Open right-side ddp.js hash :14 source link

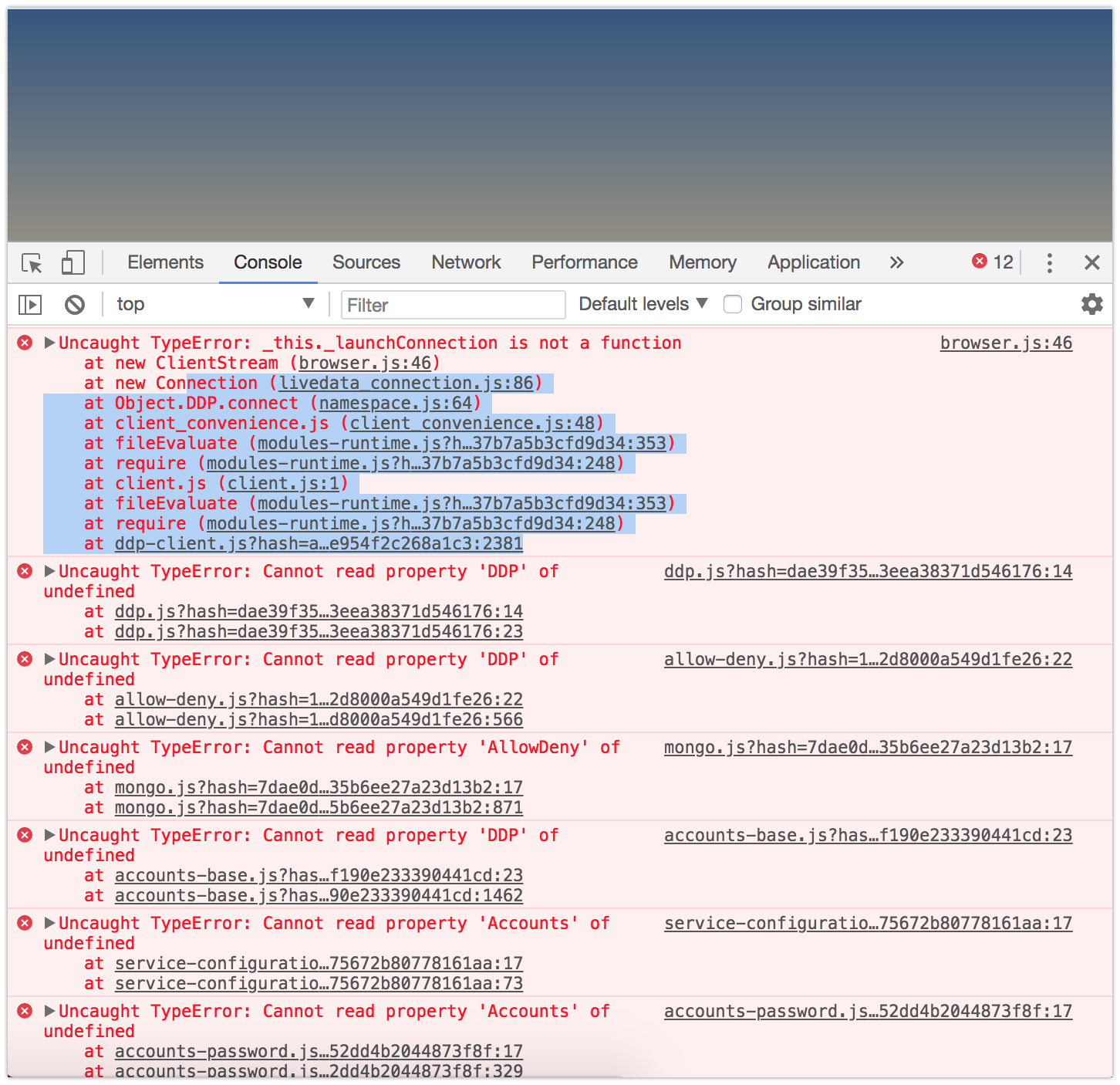[868, 571]
